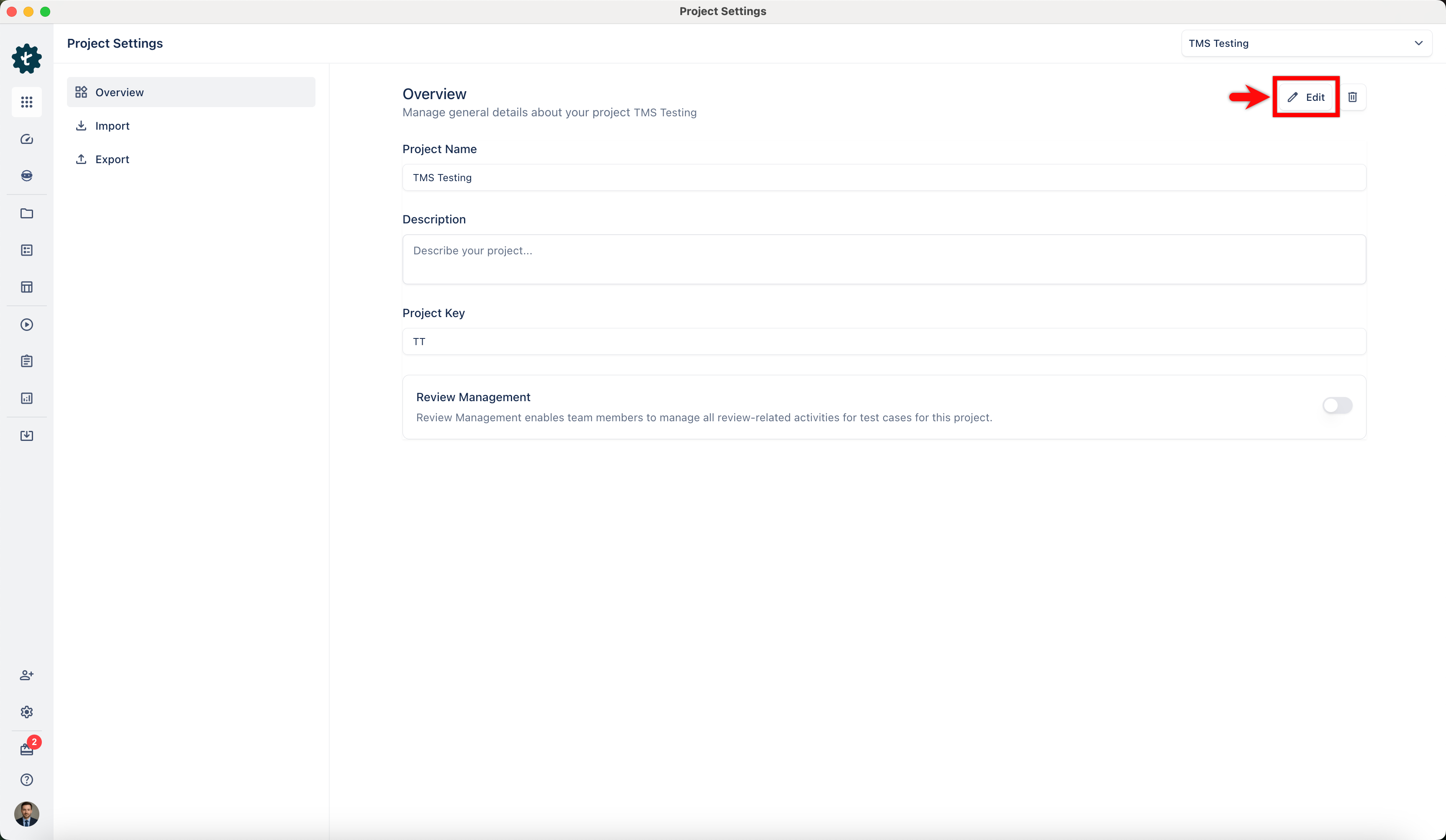Click the play circle test runs icon
The image size is (1446, 840).
pyautogui.click(x=26, y=325)
